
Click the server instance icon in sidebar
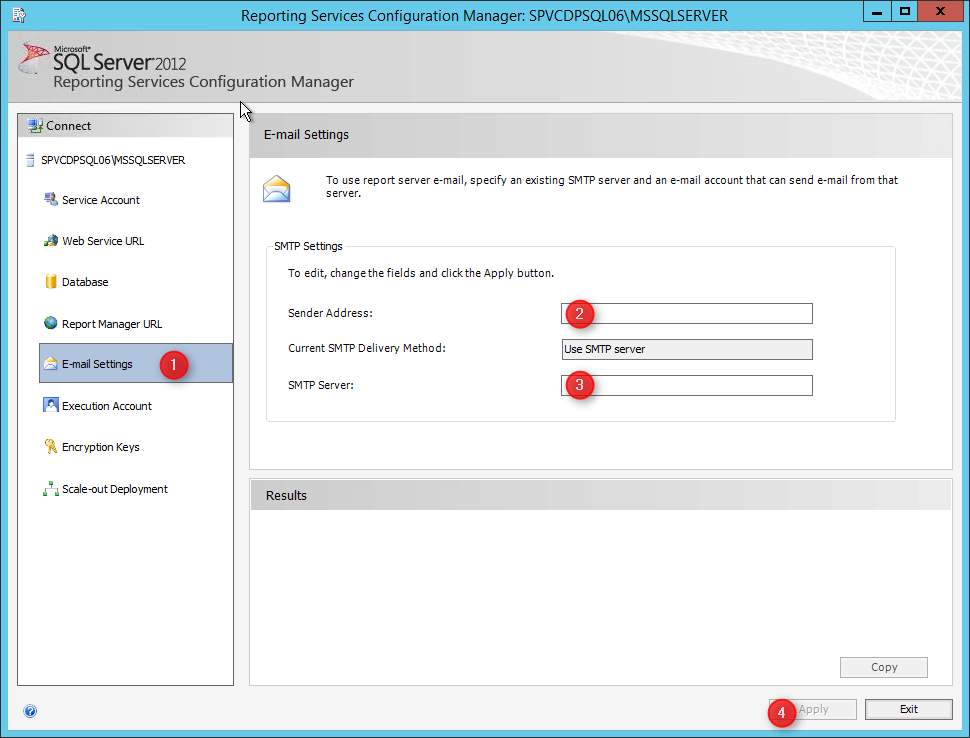[x=30, y=160]
